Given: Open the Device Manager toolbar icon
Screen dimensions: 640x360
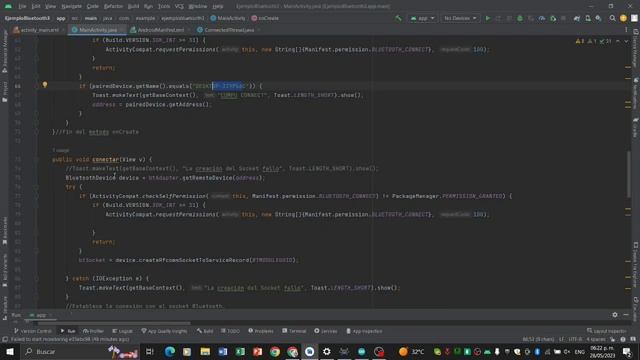Looking at the screenshot, I should tap(588, 18).
